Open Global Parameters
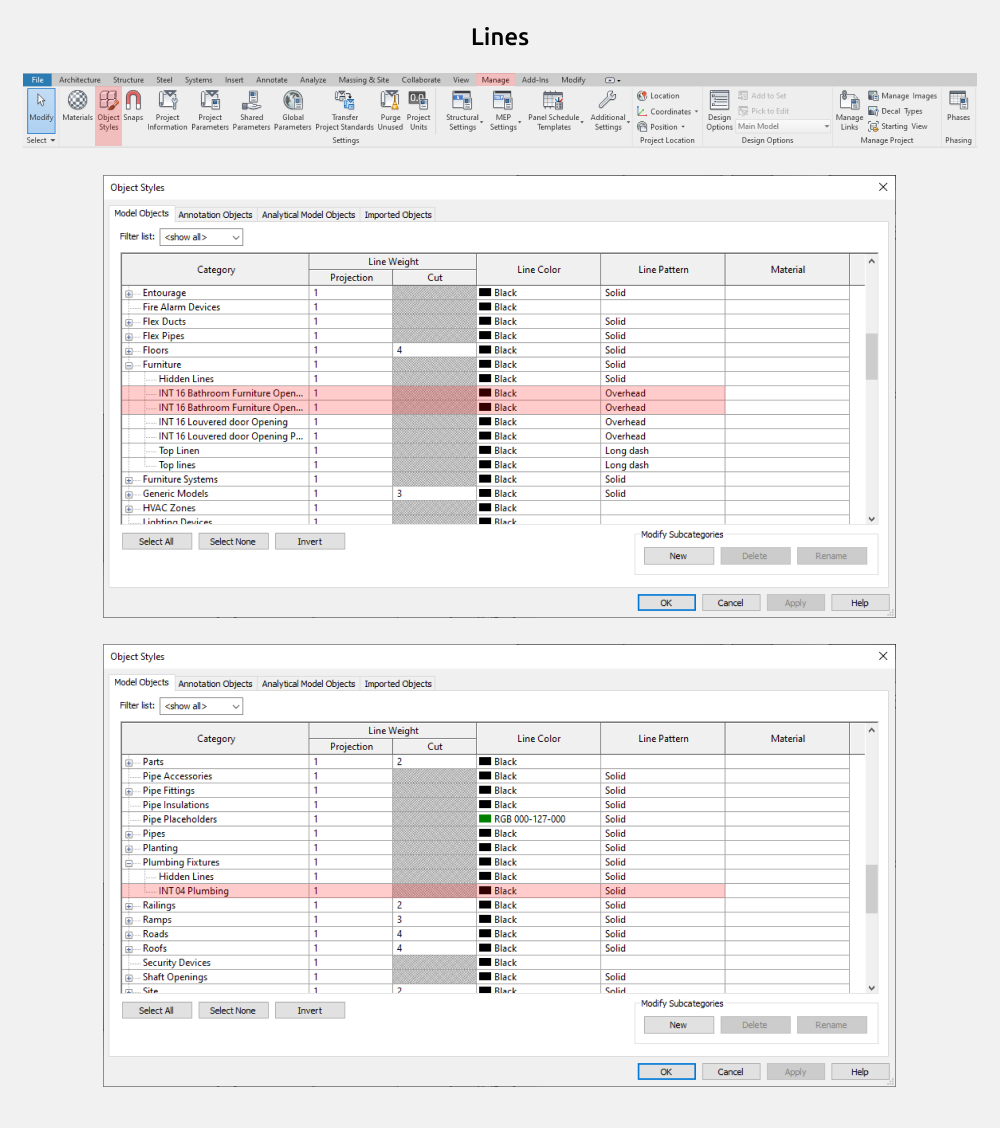 293,110
